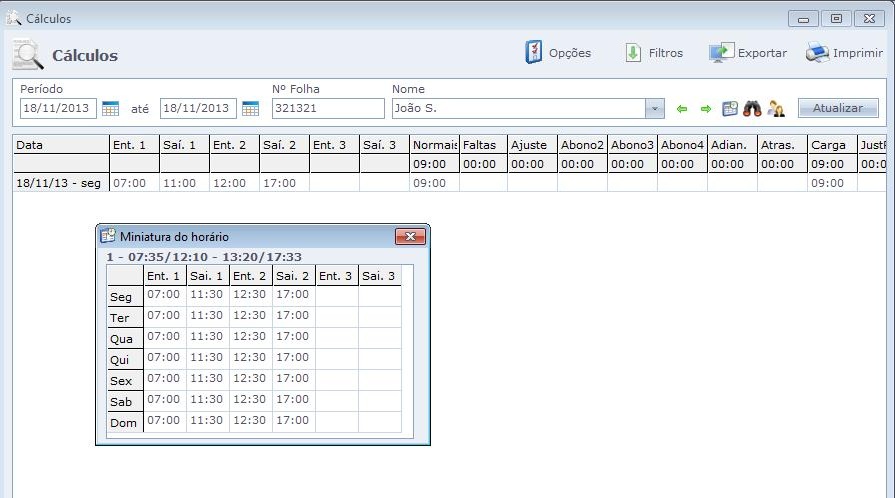The height and width of the screenshot is (498, 895).
Task: Click inside the Nº Folha field
Action: tap(327, 108)
